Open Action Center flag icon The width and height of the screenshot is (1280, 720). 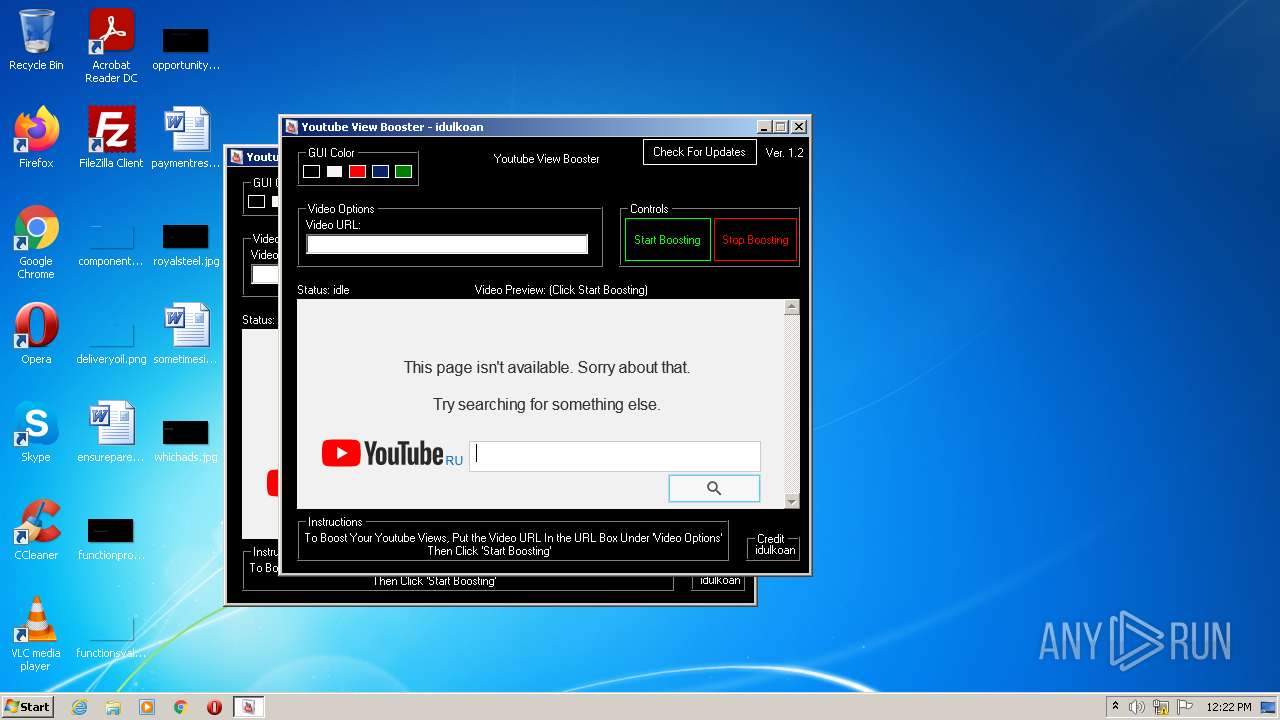[1184, 707]
